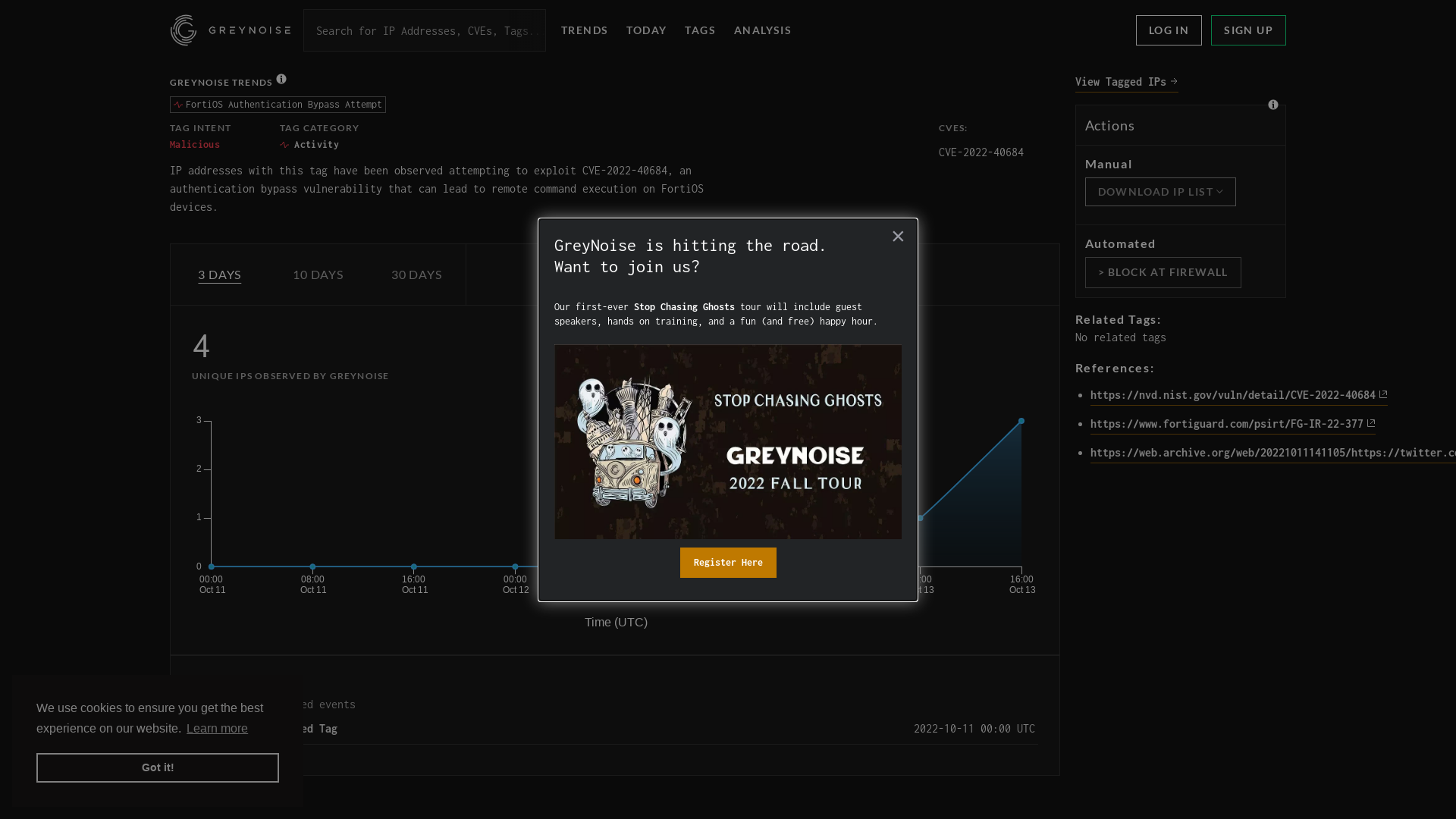Click the Register Here button

[x=727, y=562]
